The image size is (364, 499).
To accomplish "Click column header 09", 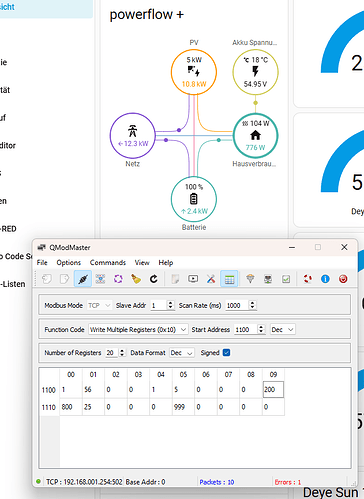I will [x=273, y=374].
